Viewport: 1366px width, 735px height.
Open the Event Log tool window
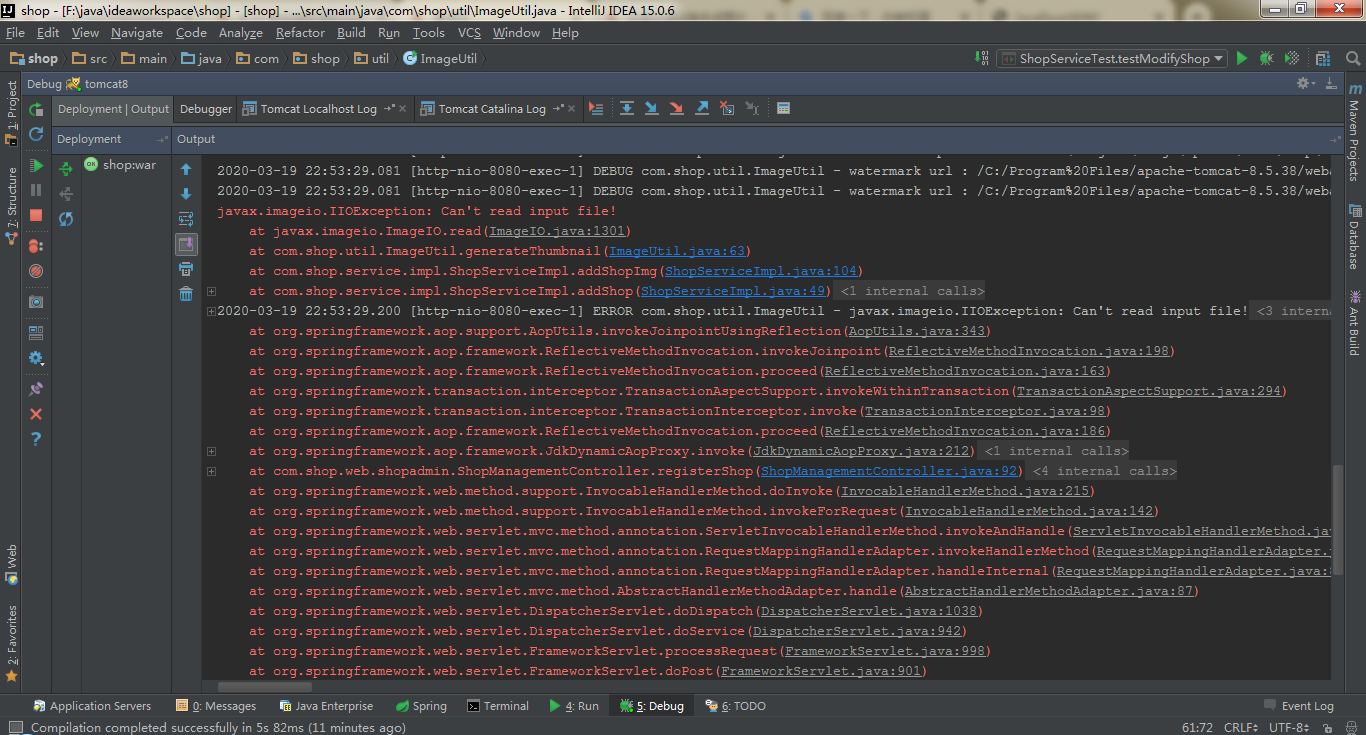(x=1299, y=706)
